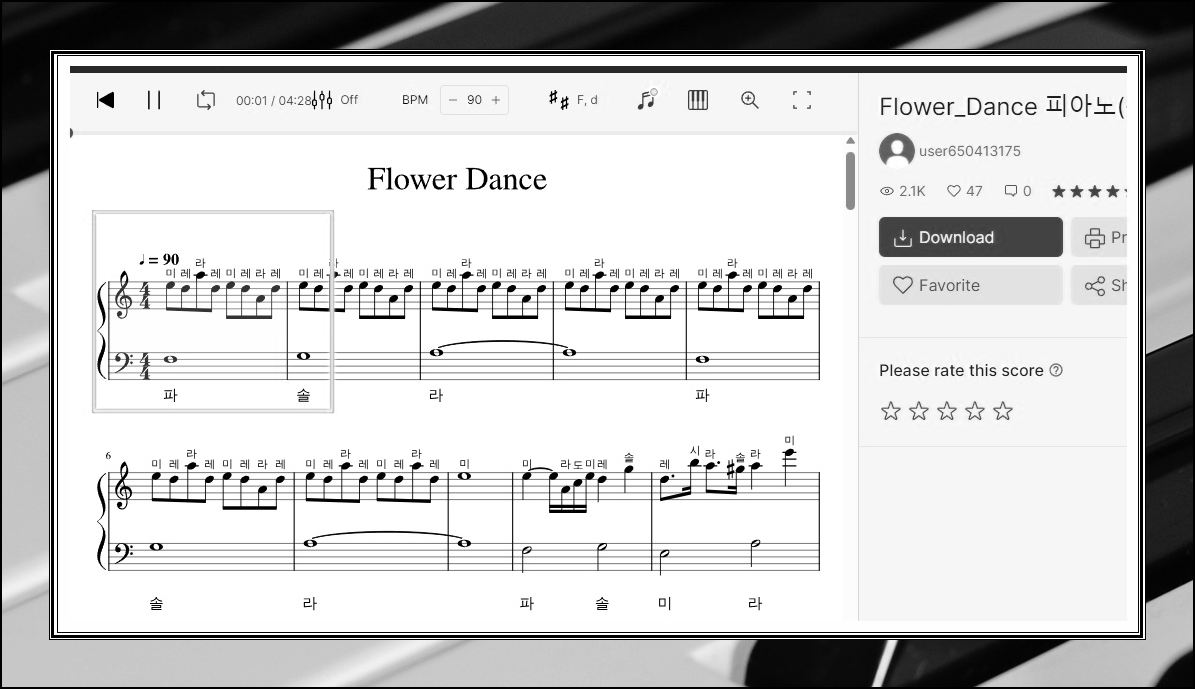The height and width of the screenshot is (689, 1195).
Task: Pause the score playback
Action: tap(154, 100)
